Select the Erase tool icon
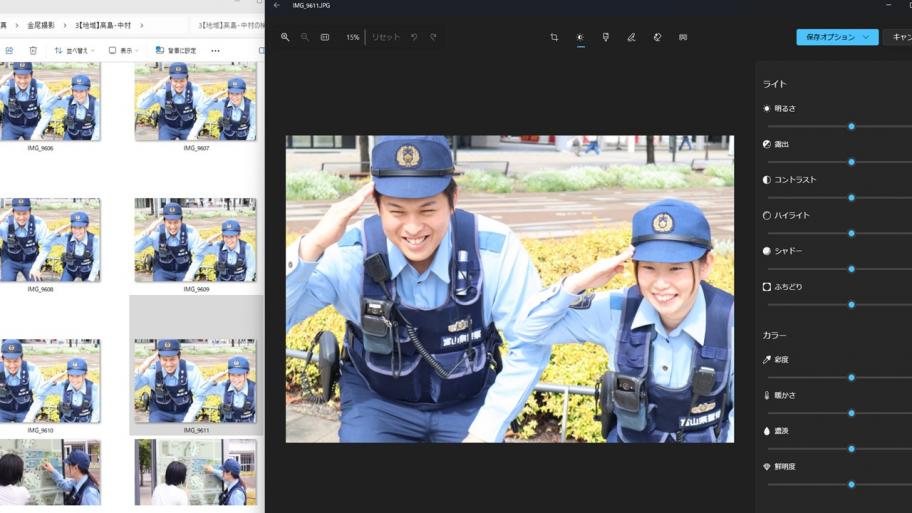This screenshot has height=513, width=912. 657,37
